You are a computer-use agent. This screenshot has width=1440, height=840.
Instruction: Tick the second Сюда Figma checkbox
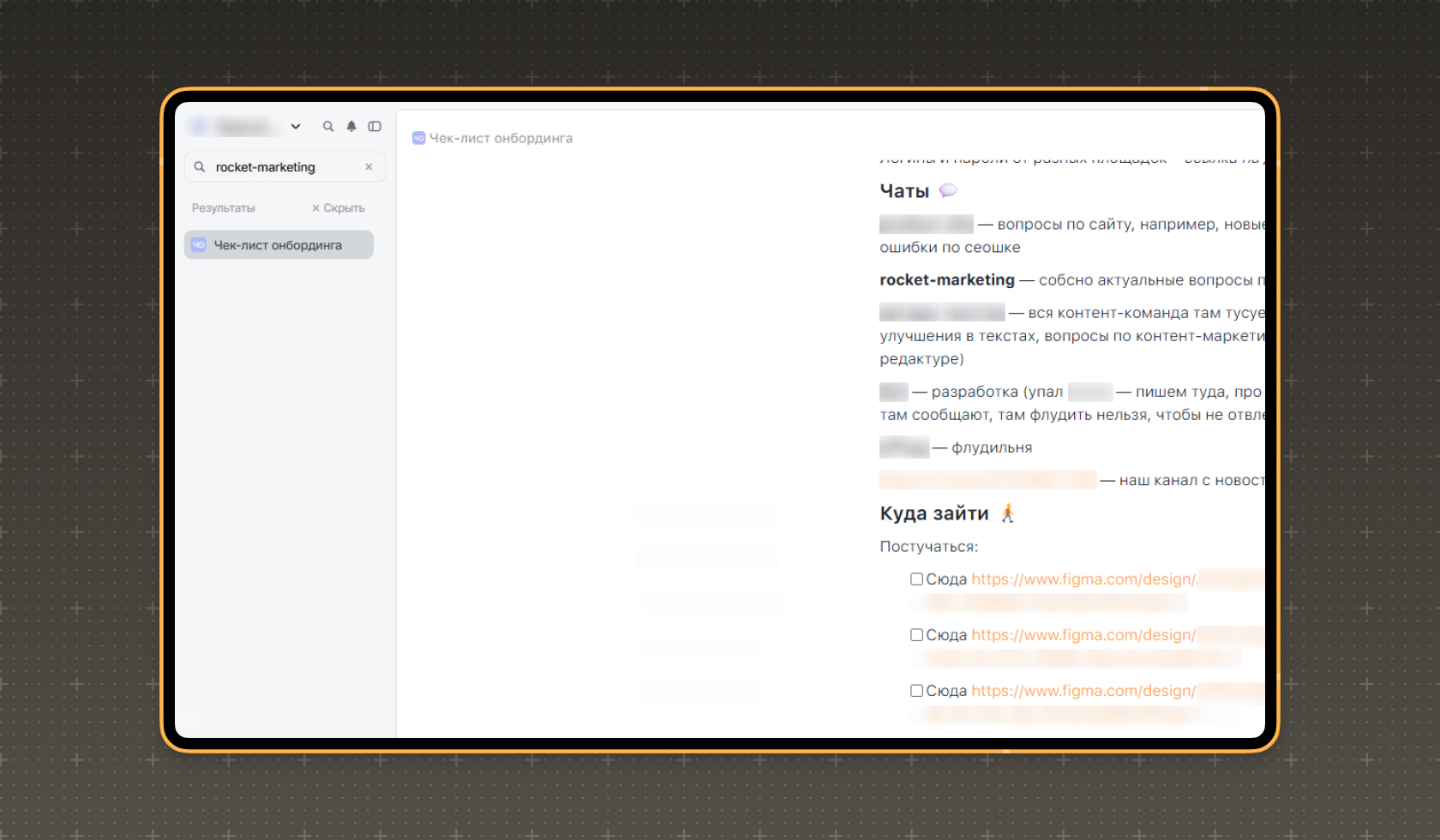click(x=916, y=635)
